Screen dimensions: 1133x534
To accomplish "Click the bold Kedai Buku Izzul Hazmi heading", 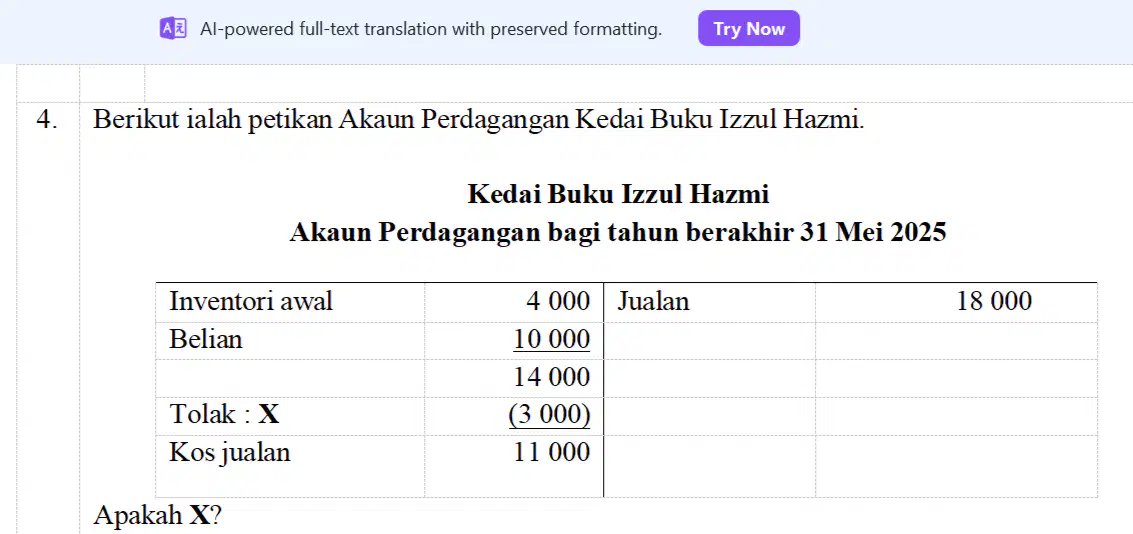I will click(619, 194).
